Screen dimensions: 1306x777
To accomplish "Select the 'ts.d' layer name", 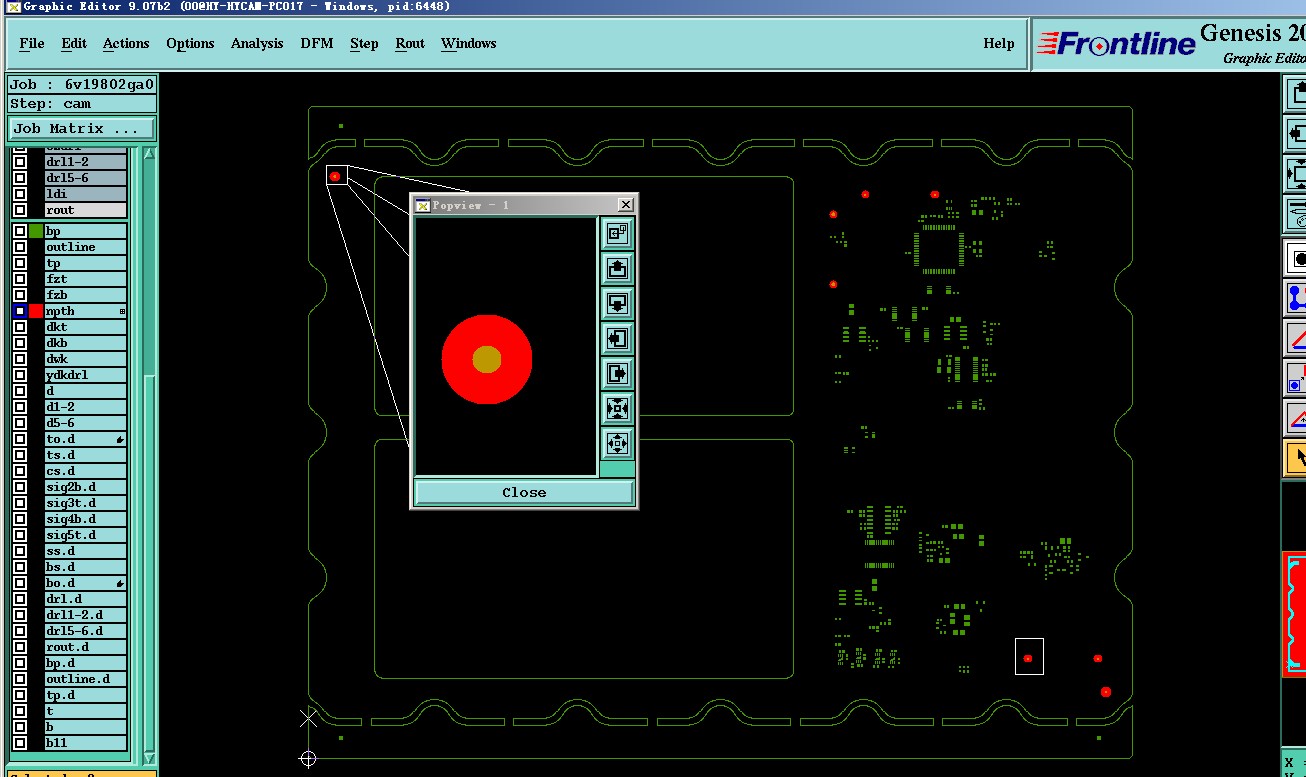I will tap(86, 455).
